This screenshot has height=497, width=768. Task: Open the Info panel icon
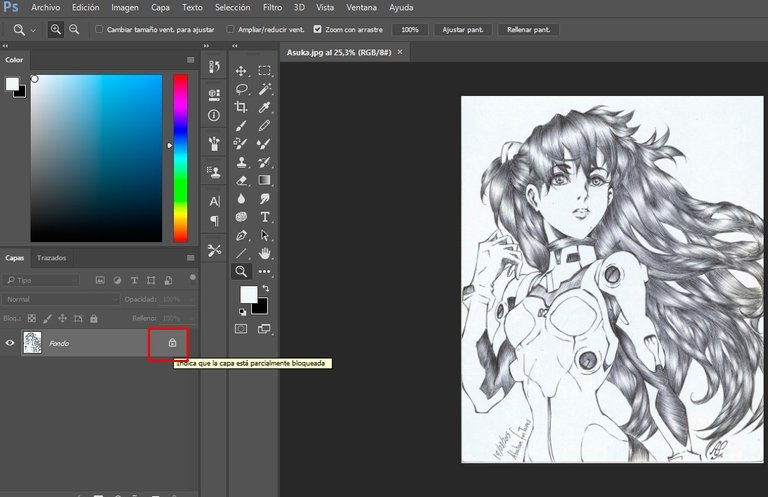[x=214, y=116]
